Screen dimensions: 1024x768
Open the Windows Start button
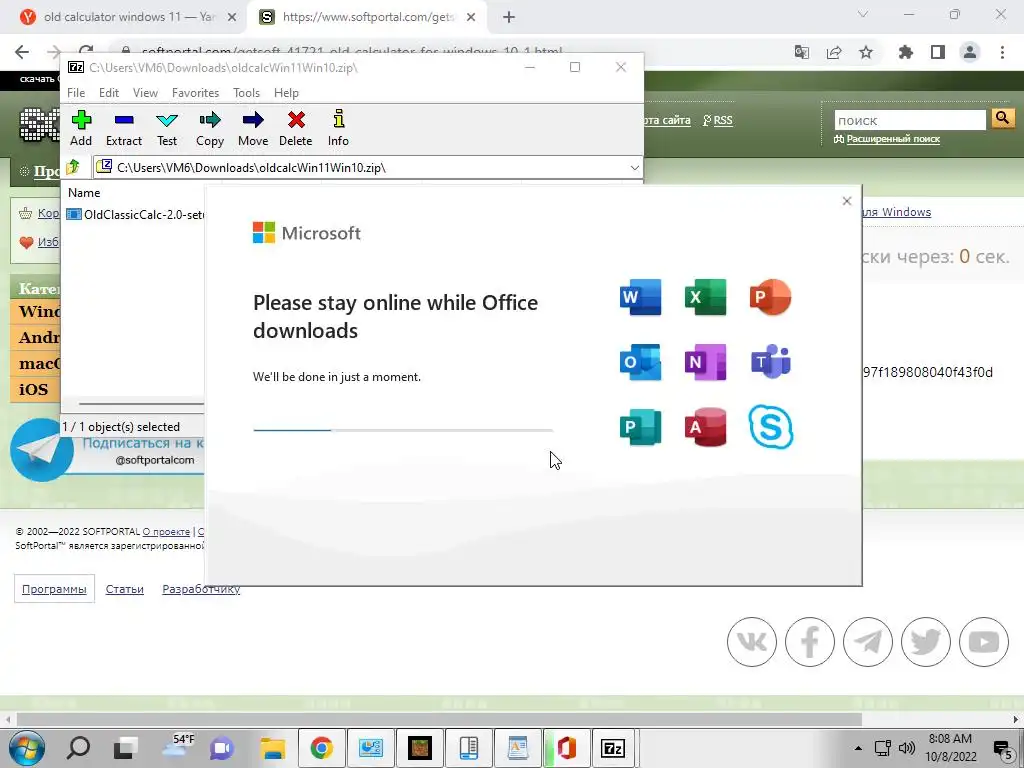[27, 748]
